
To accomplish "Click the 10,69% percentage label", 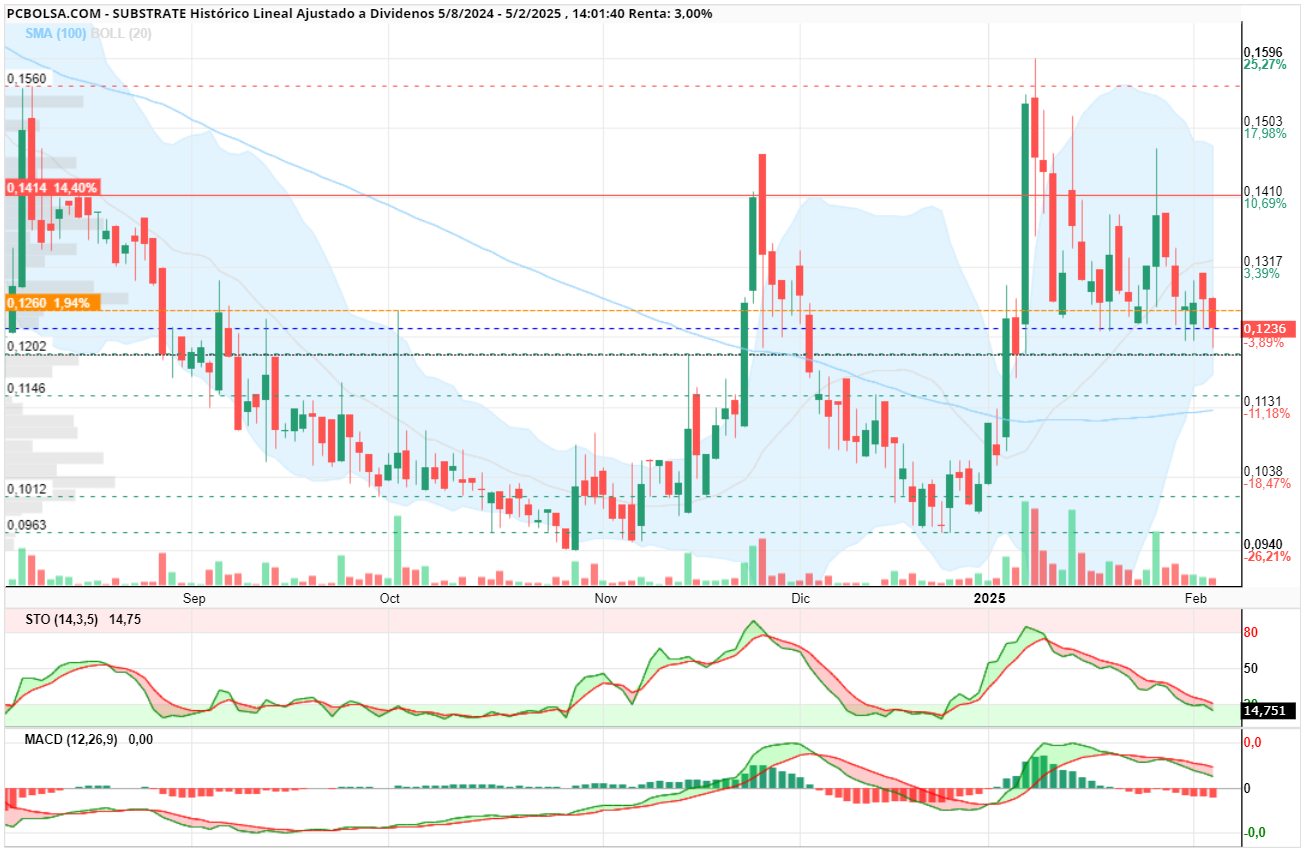I will pos(1264,204).
